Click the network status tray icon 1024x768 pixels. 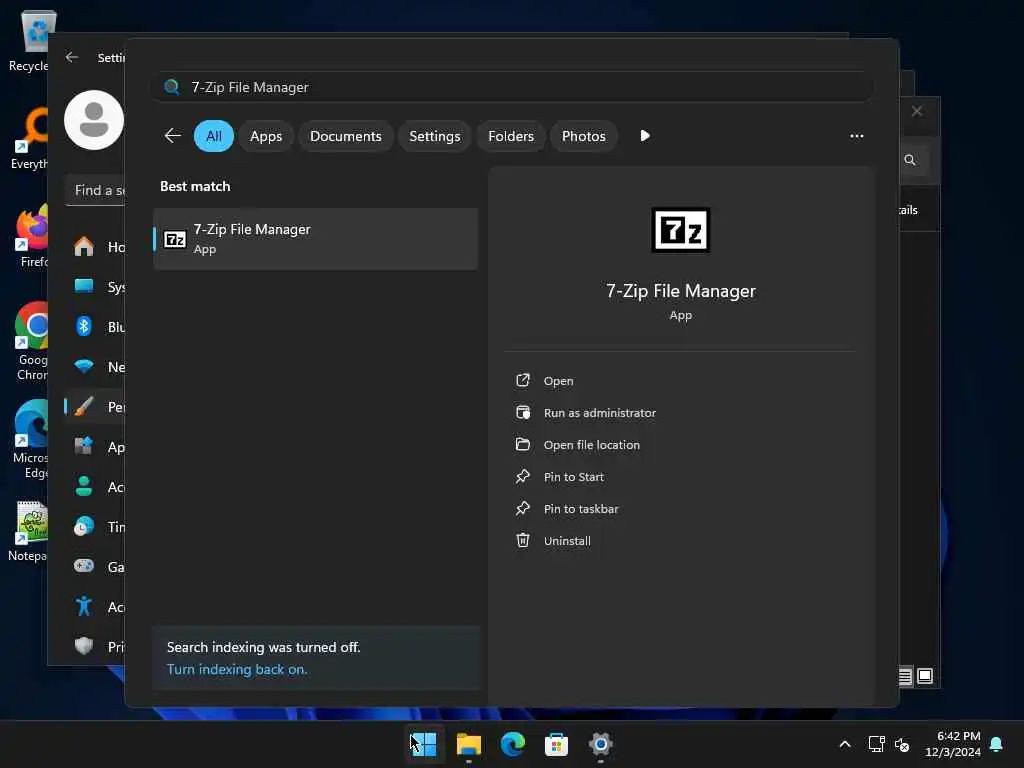point(876,744)
